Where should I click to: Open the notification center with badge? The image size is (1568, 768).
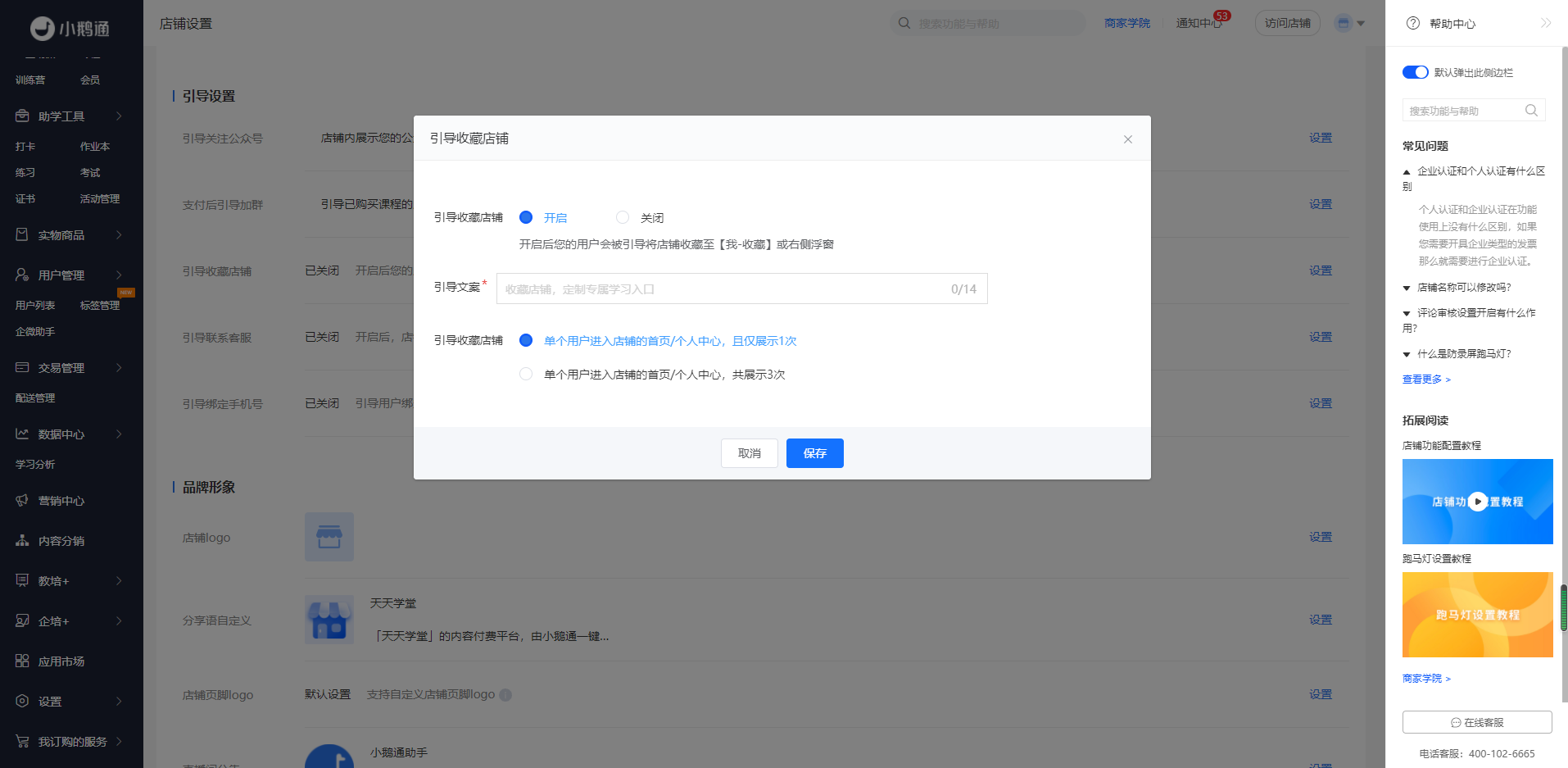click(x=1200, y=23)
